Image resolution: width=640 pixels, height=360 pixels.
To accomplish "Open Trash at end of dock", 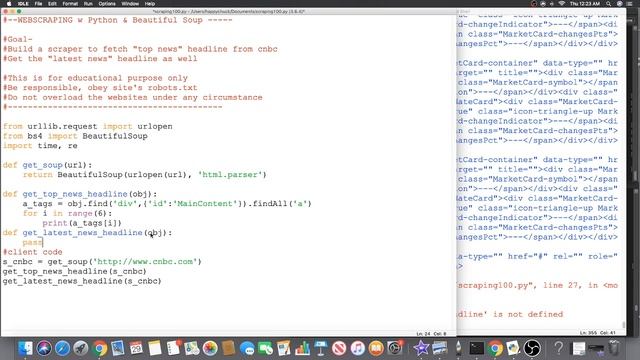I will click(x=614, y=349).
